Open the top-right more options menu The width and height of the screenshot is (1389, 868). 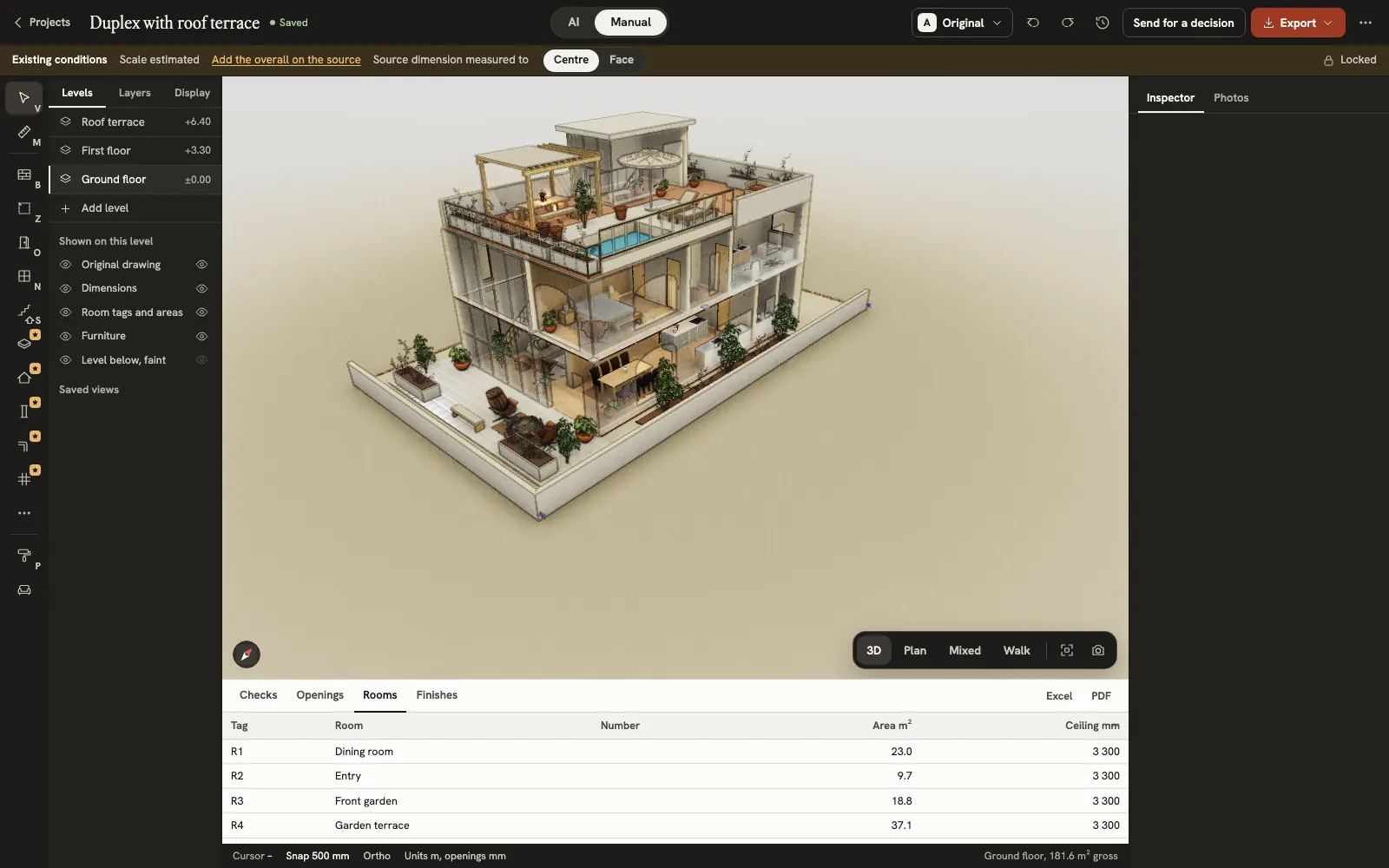[1366, 23]
